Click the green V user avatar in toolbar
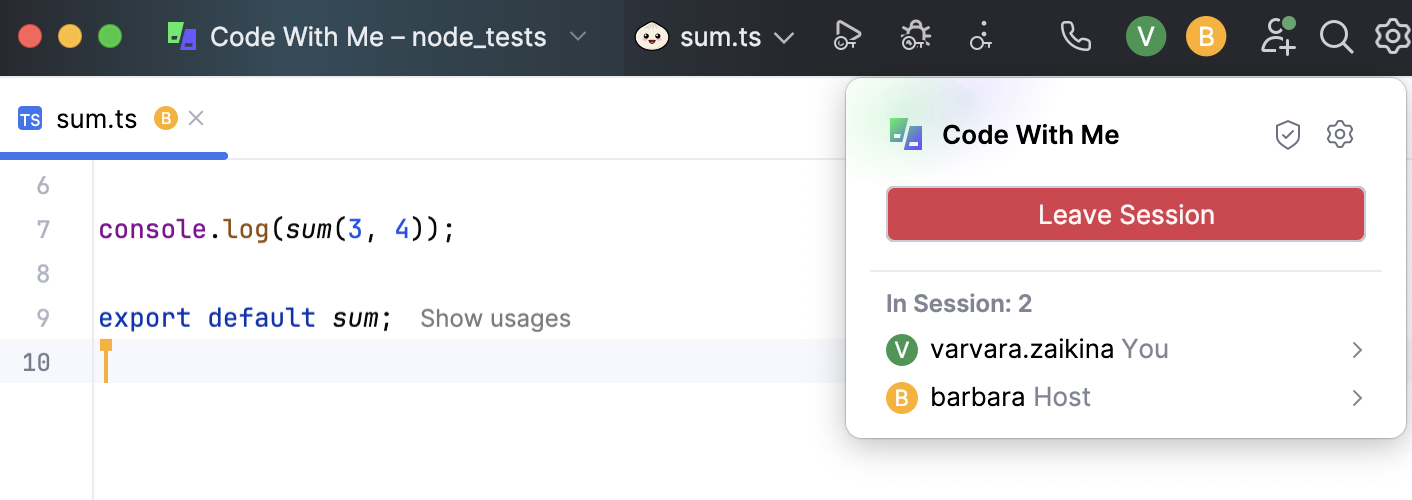 (x=1146, y=37)
